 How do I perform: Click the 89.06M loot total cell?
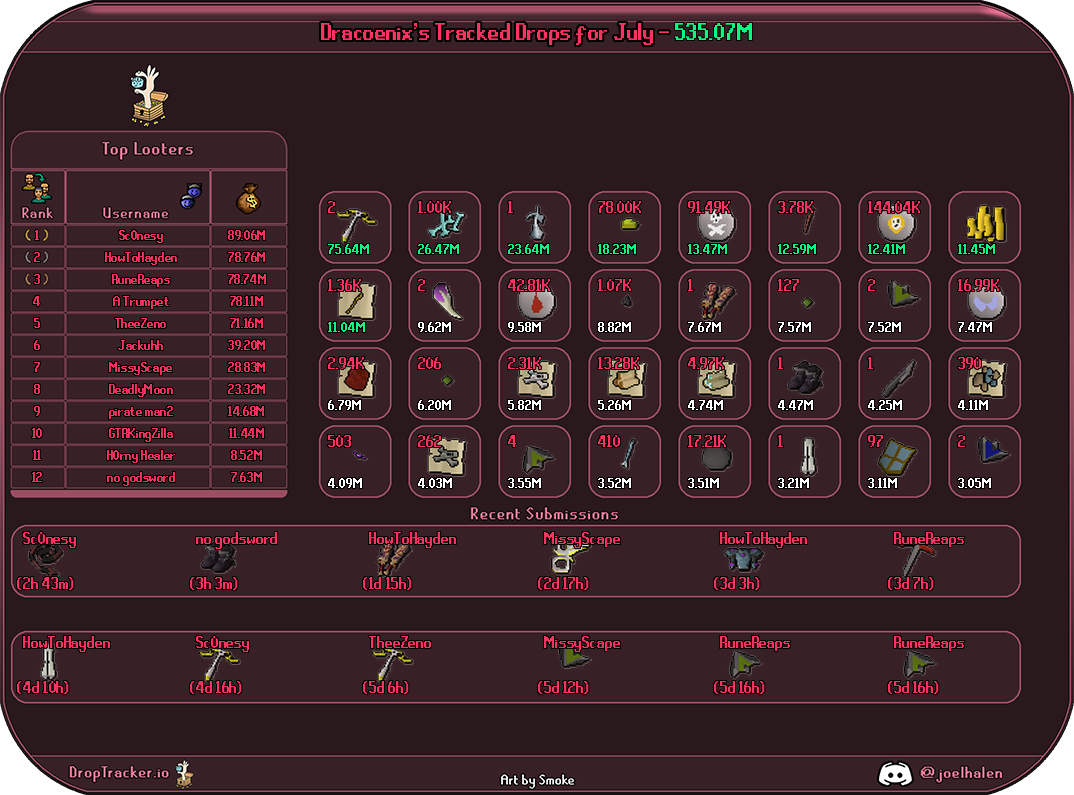(247, 236)
